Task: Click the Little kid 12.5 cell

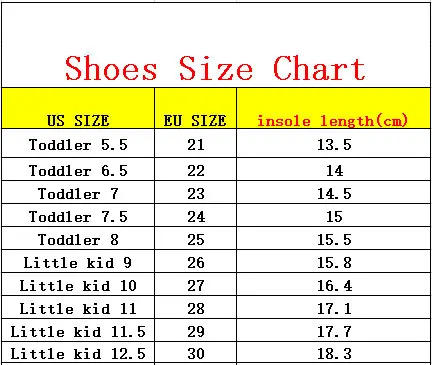Action: click(x=78, y=353)
